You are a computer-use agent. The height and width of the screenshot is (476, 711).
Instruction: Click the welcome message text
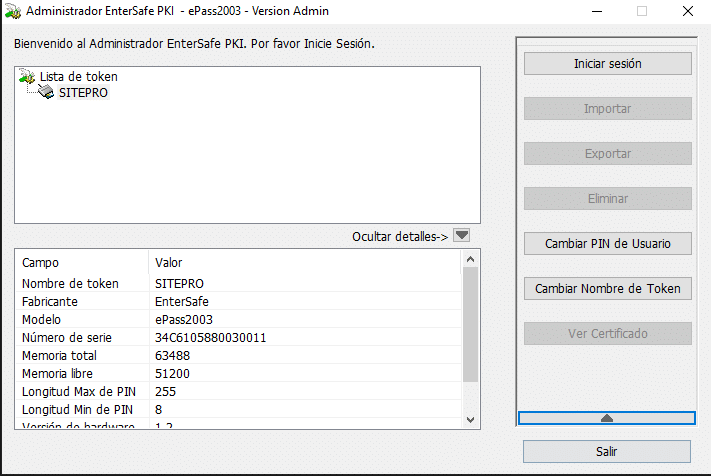[x=194, y=44]
